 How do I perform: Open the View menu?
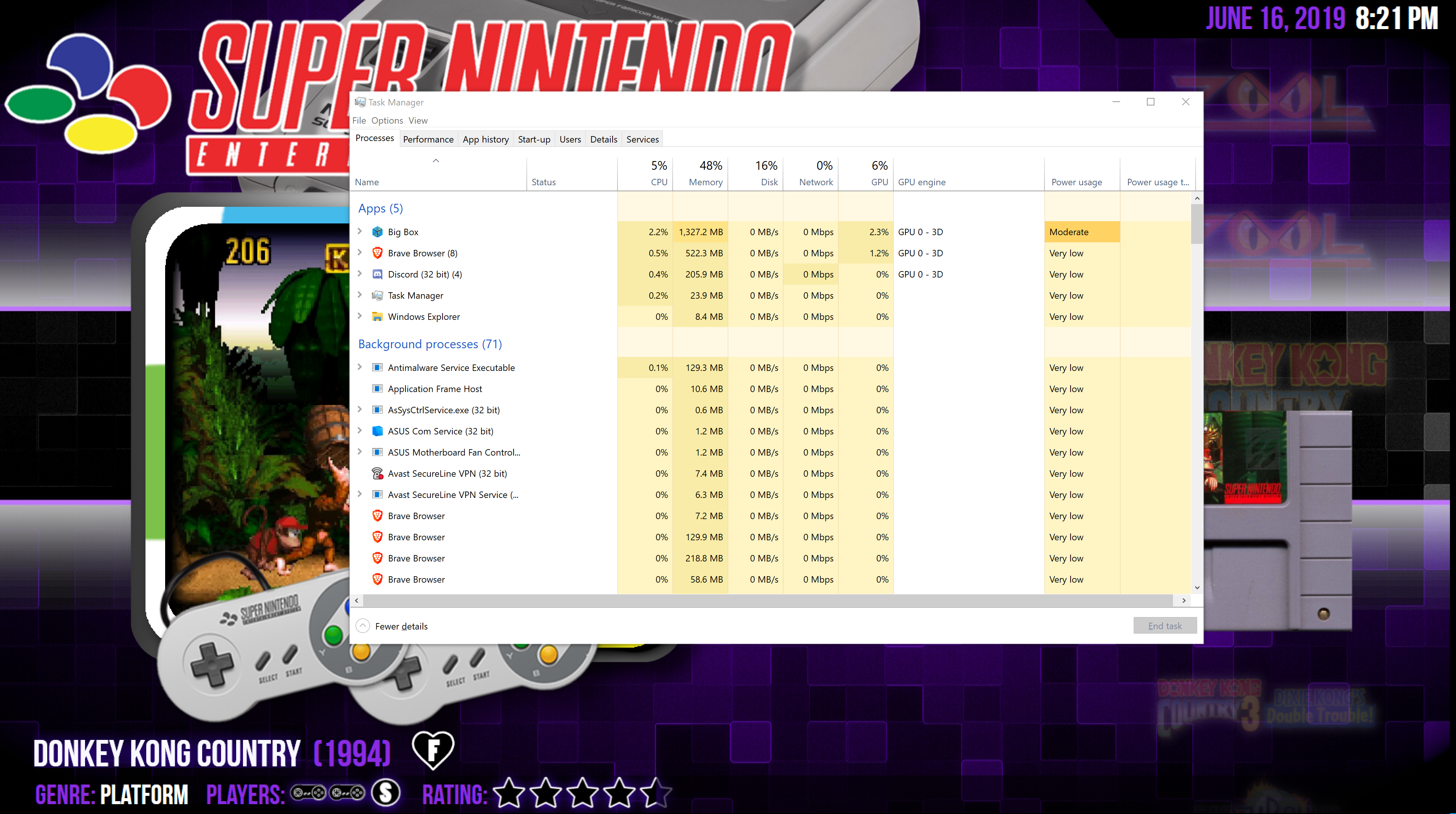click(418, 121)
